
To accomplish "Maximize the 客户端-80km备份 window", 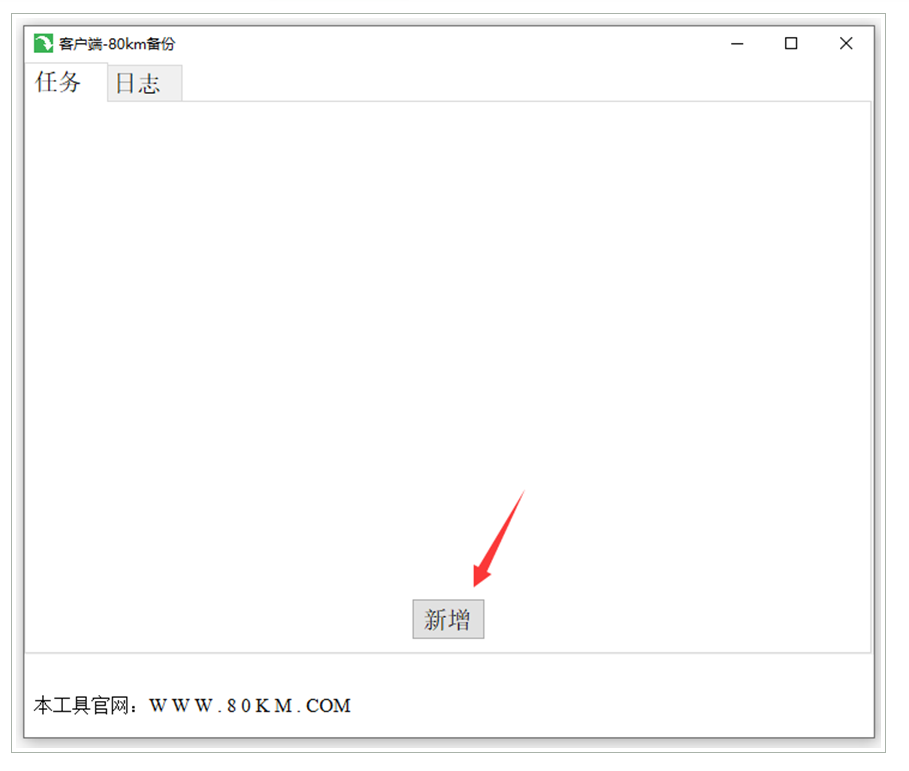I will coord(791,43).
